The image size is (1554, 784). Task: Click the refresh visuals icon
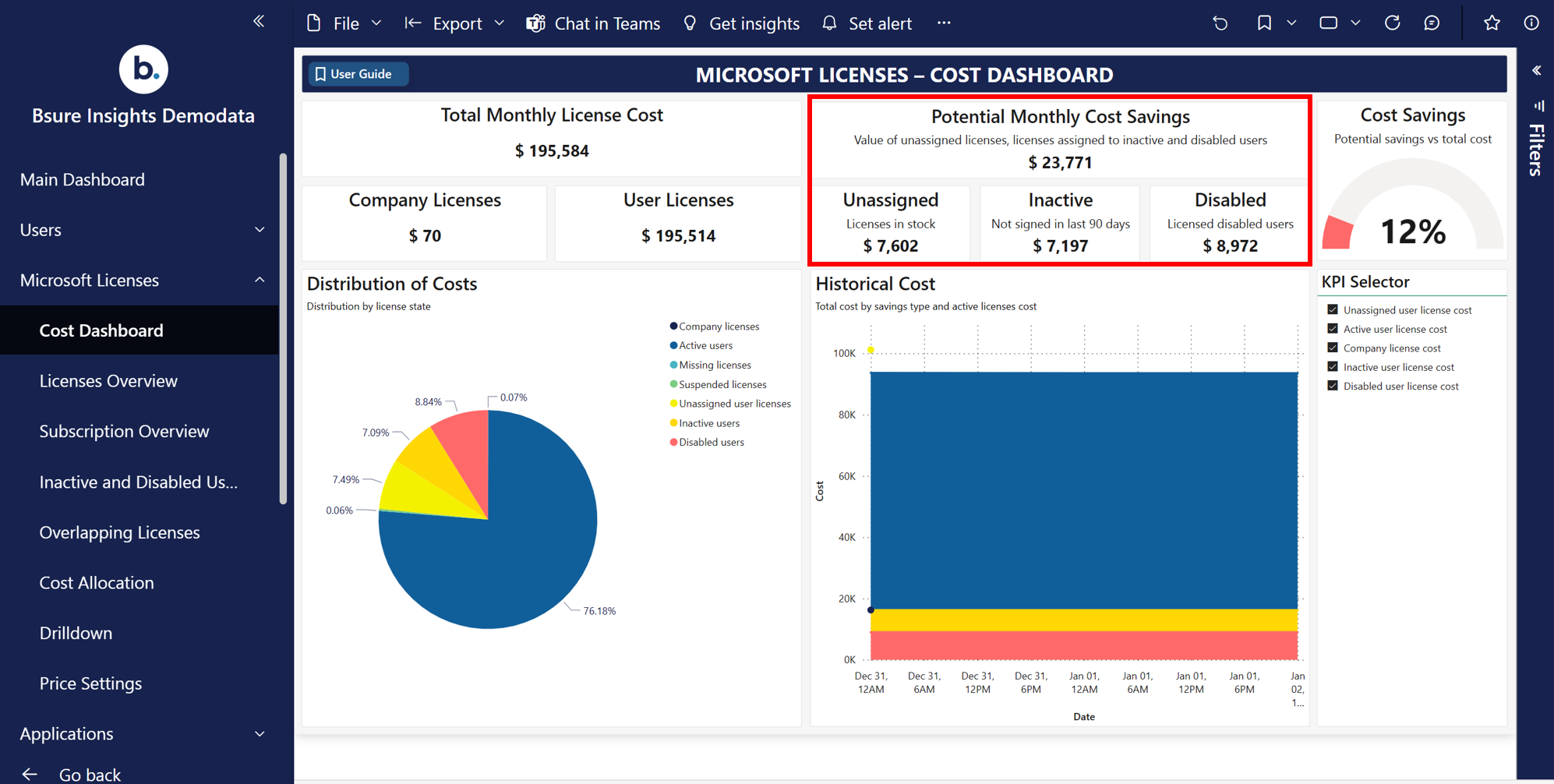pyautogui.click(x=1392, y=23)
